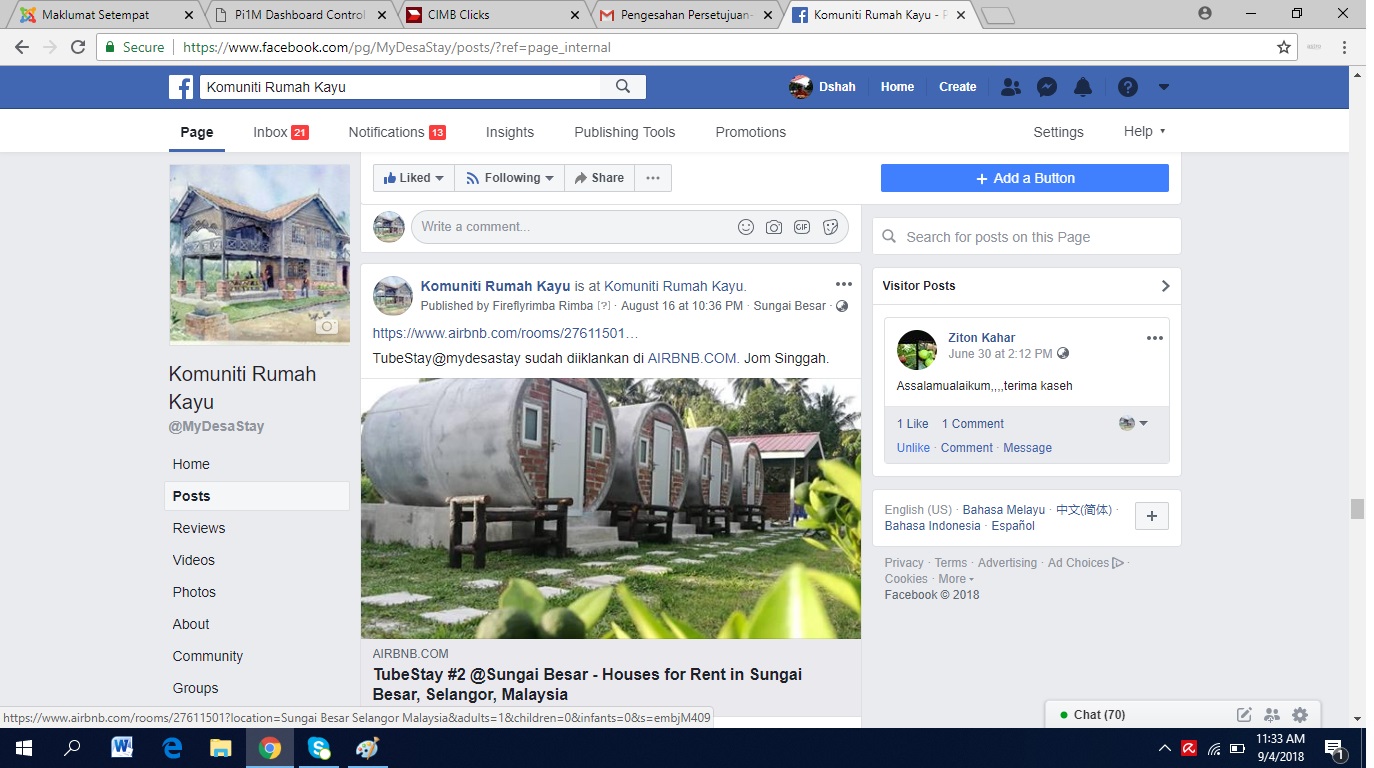Open the three-dots menu on Komuniti Rumah Kayu post
This screenshot has width=1374, height=768.
pyautogui.click(x=844, y=285)
